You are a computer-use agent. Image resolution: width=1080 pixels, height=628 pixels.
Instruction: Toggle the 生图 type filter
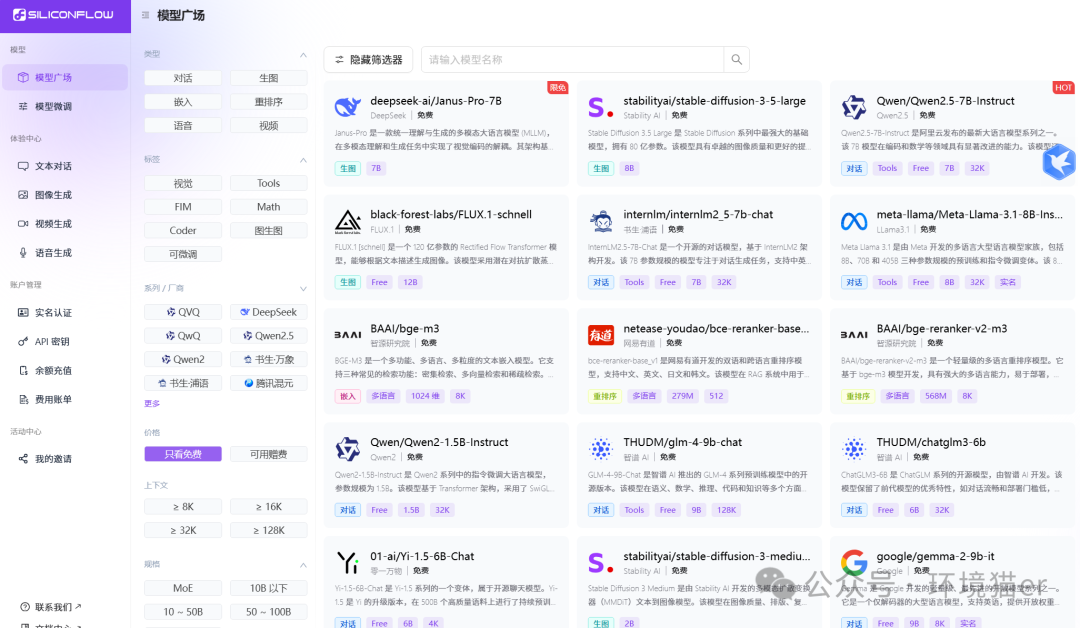tap(269, 78)
